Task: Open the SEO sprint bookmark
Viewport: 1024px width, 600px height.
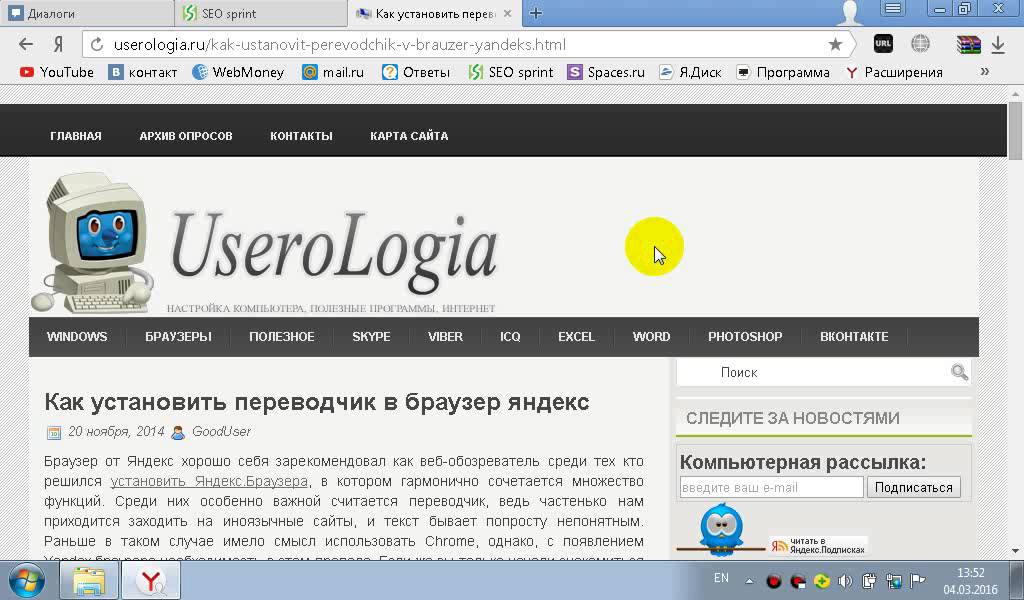Action: pos(511,72)
